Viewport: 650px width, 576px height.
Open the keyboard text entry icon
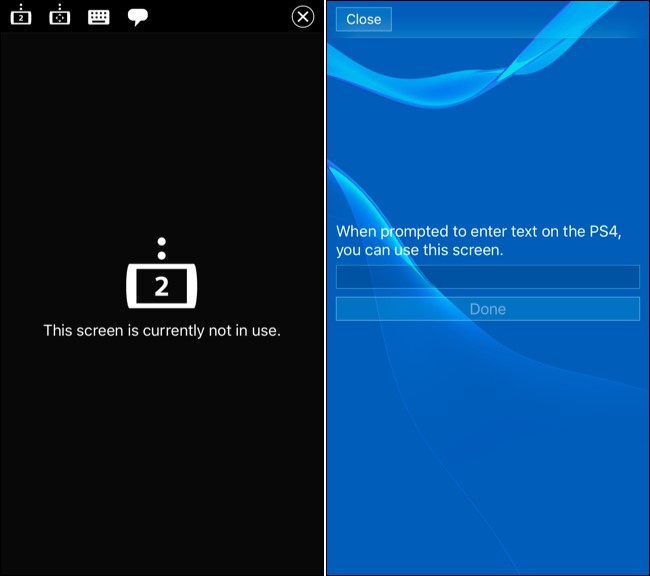[99, 17]
